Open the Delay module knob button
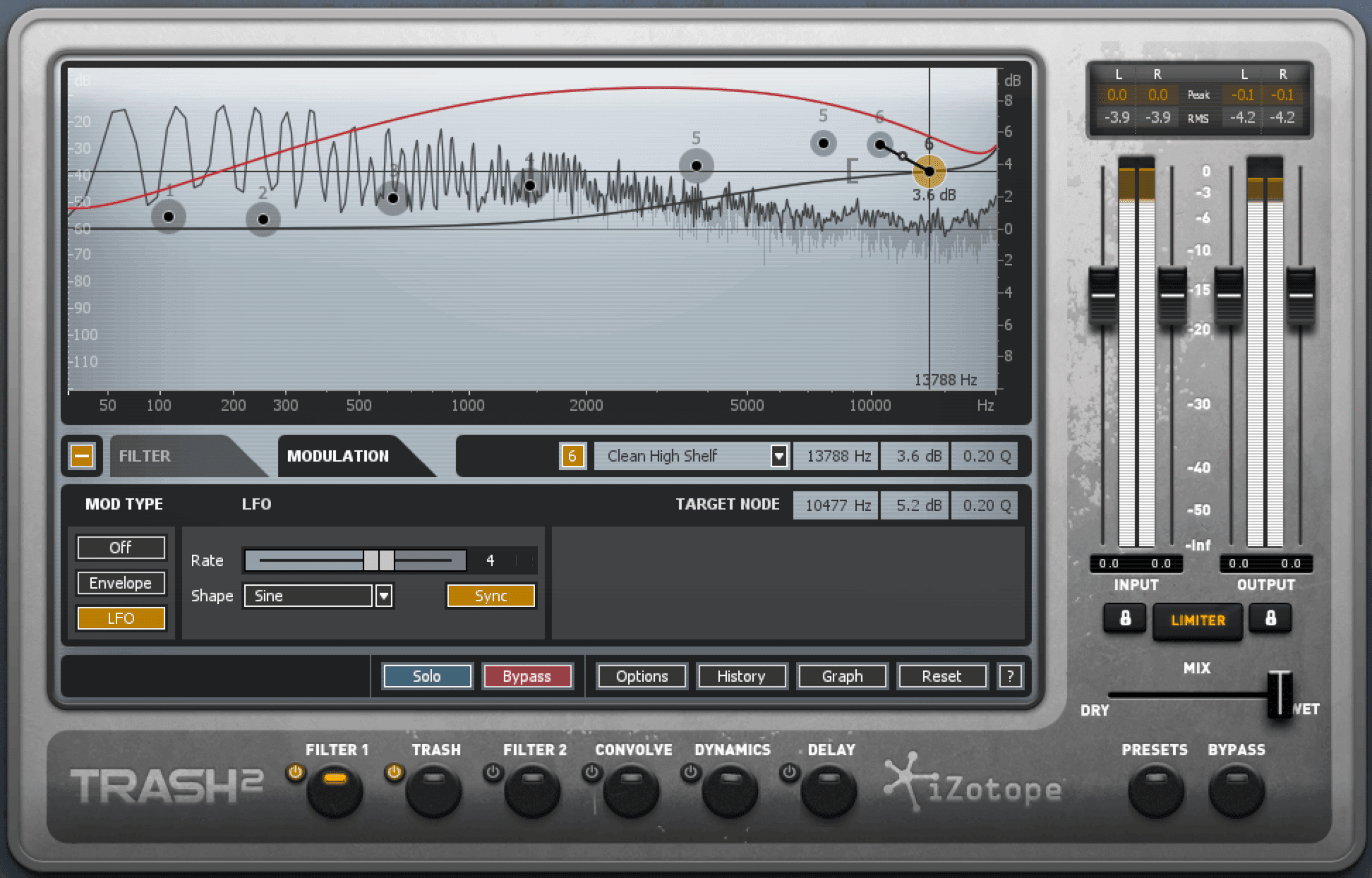 (x=829, y=792)
